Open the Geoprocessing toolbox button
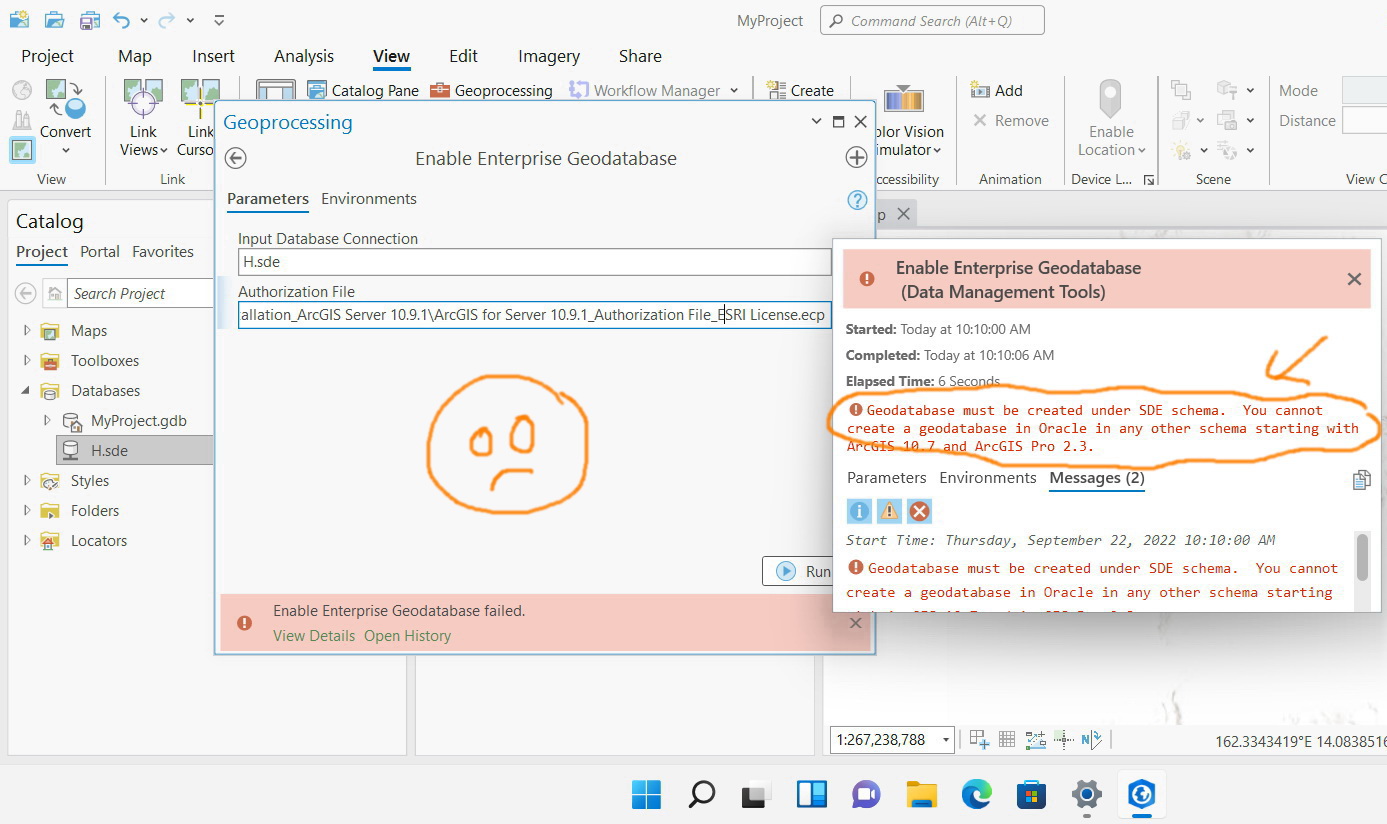 pyautogui.click(x=491, y=90)
